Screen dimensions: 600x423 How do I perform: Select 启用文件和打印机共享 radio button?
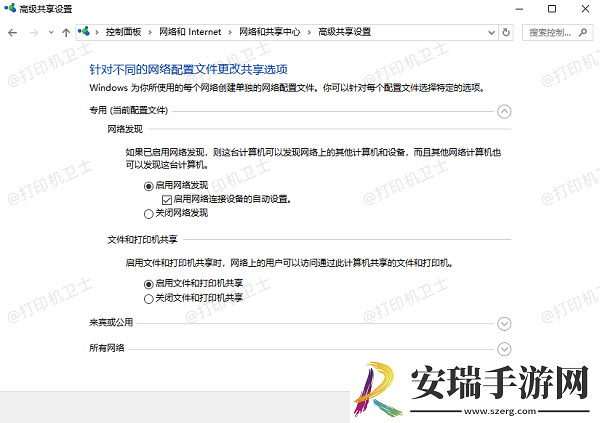click(x=148, y=284)
